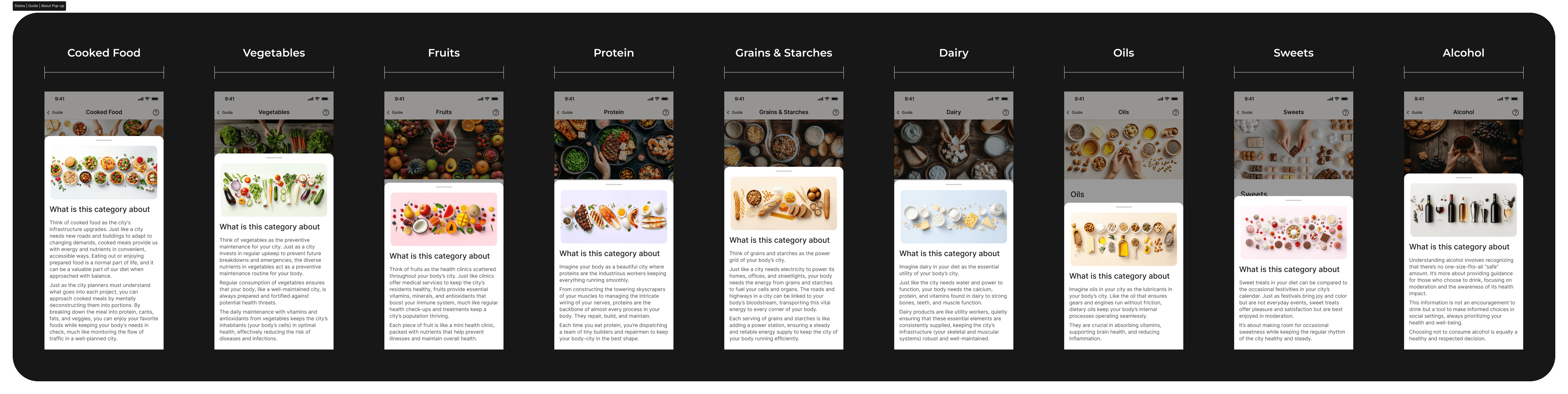Select the Grains & Starches column heading
Image resolution: width=1568 pixels, height=394 pixels.
pyautogui.click(x=783, y=53)
